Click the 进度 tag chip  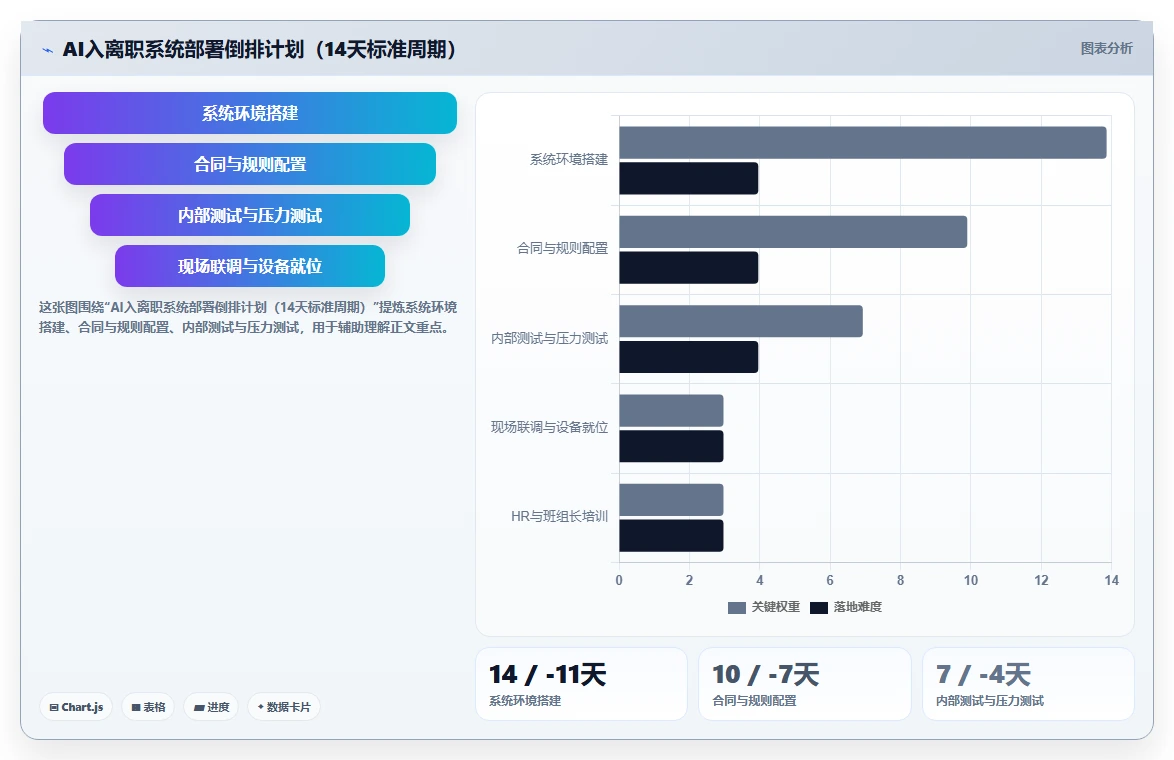(211, 707)
